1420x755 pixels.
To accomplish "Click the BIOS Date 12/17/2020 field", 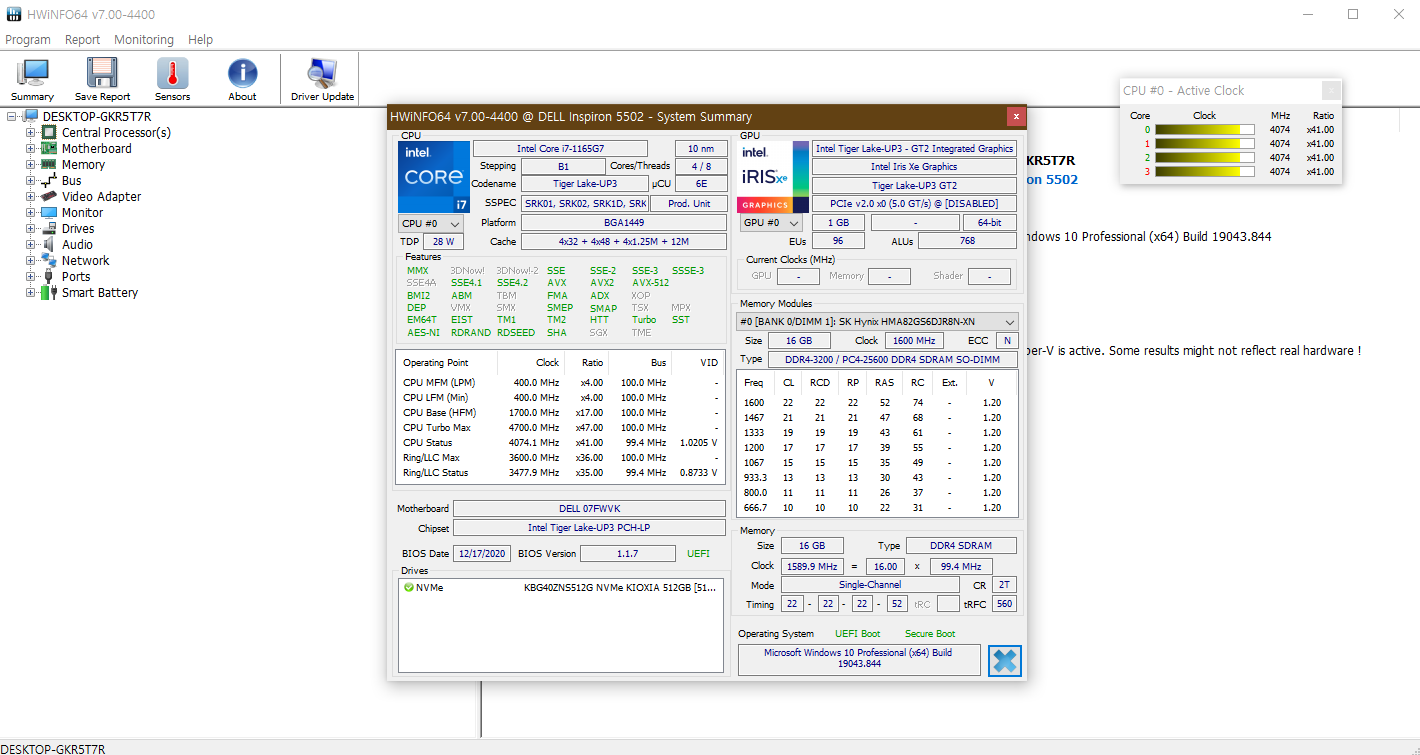I will click(483, 554).
